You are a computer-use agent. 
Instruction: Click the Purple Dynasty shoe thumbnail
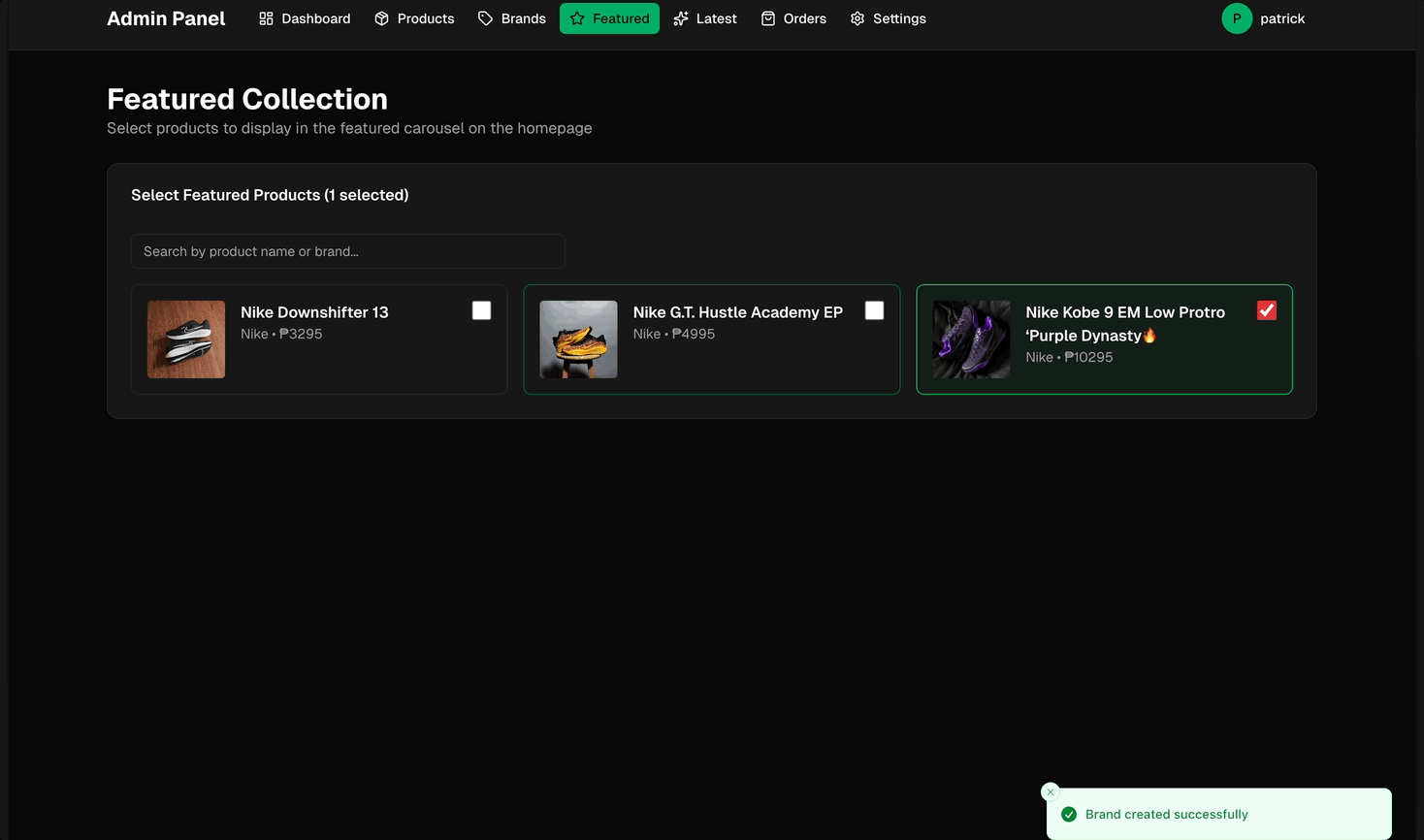point(971,339)
